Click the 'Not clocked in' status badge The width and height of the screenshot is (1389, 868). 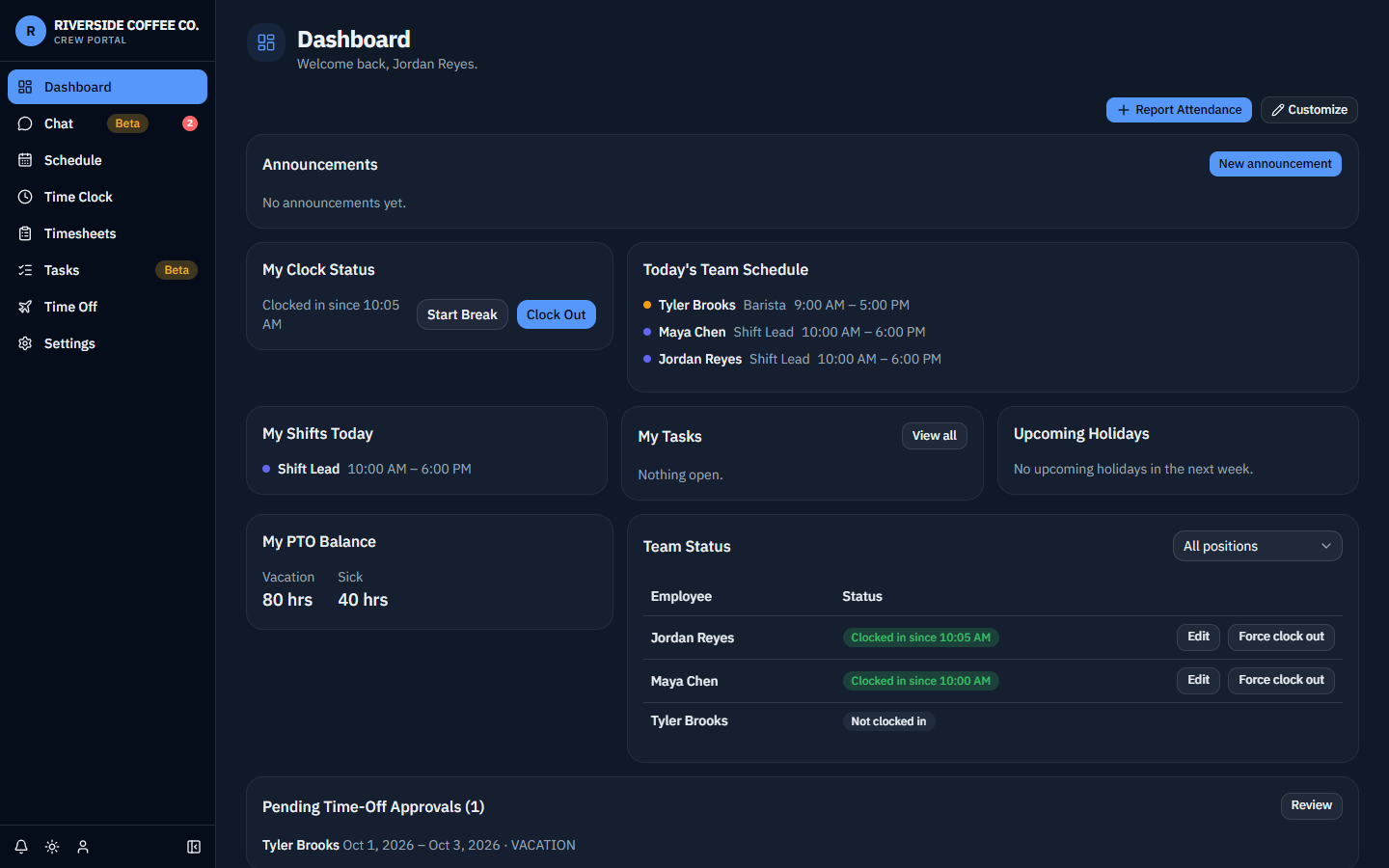coord(888,721)
